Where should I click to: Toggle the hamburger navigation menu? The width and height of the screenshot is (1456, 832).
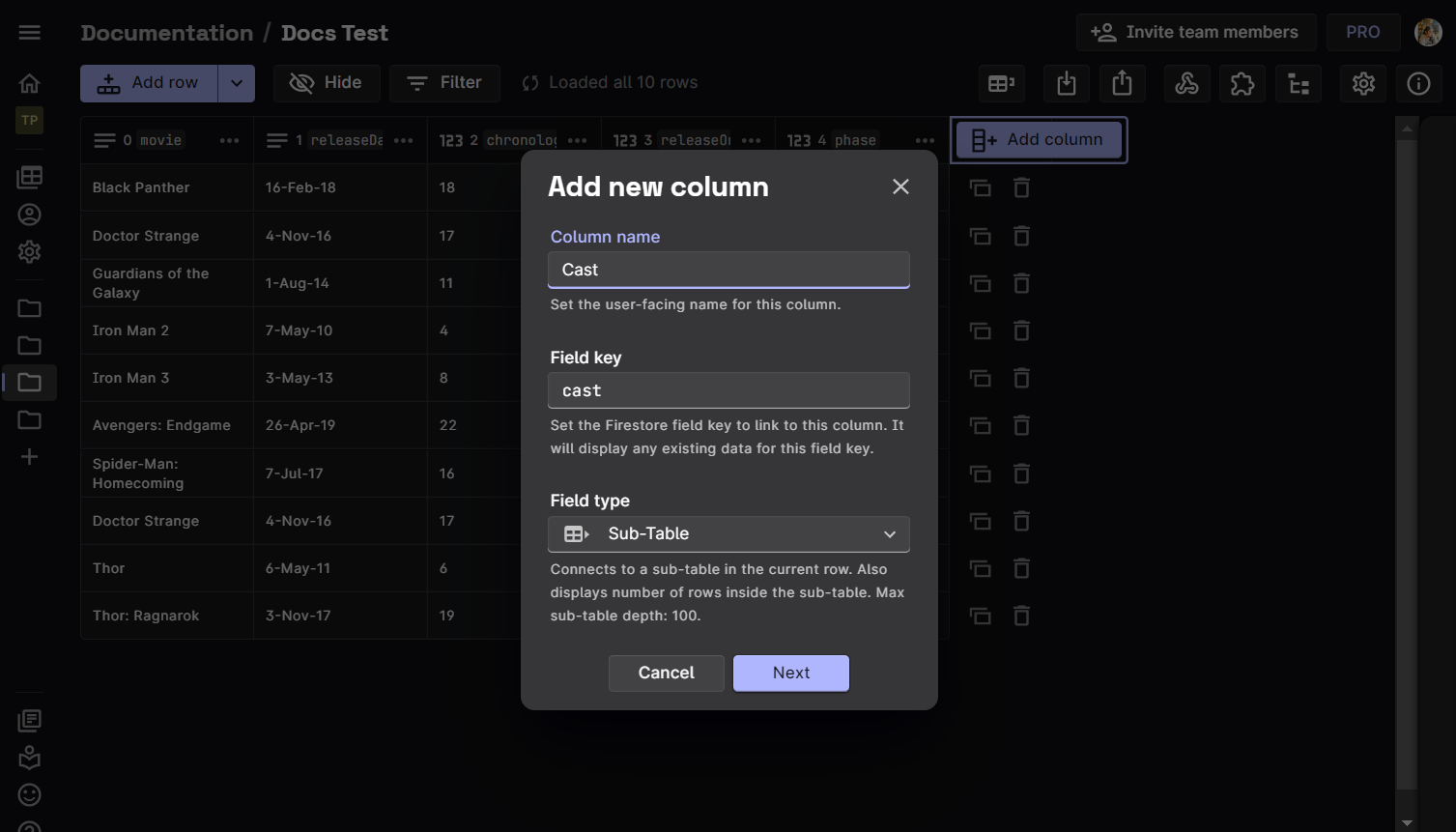[x=30, y=33]
